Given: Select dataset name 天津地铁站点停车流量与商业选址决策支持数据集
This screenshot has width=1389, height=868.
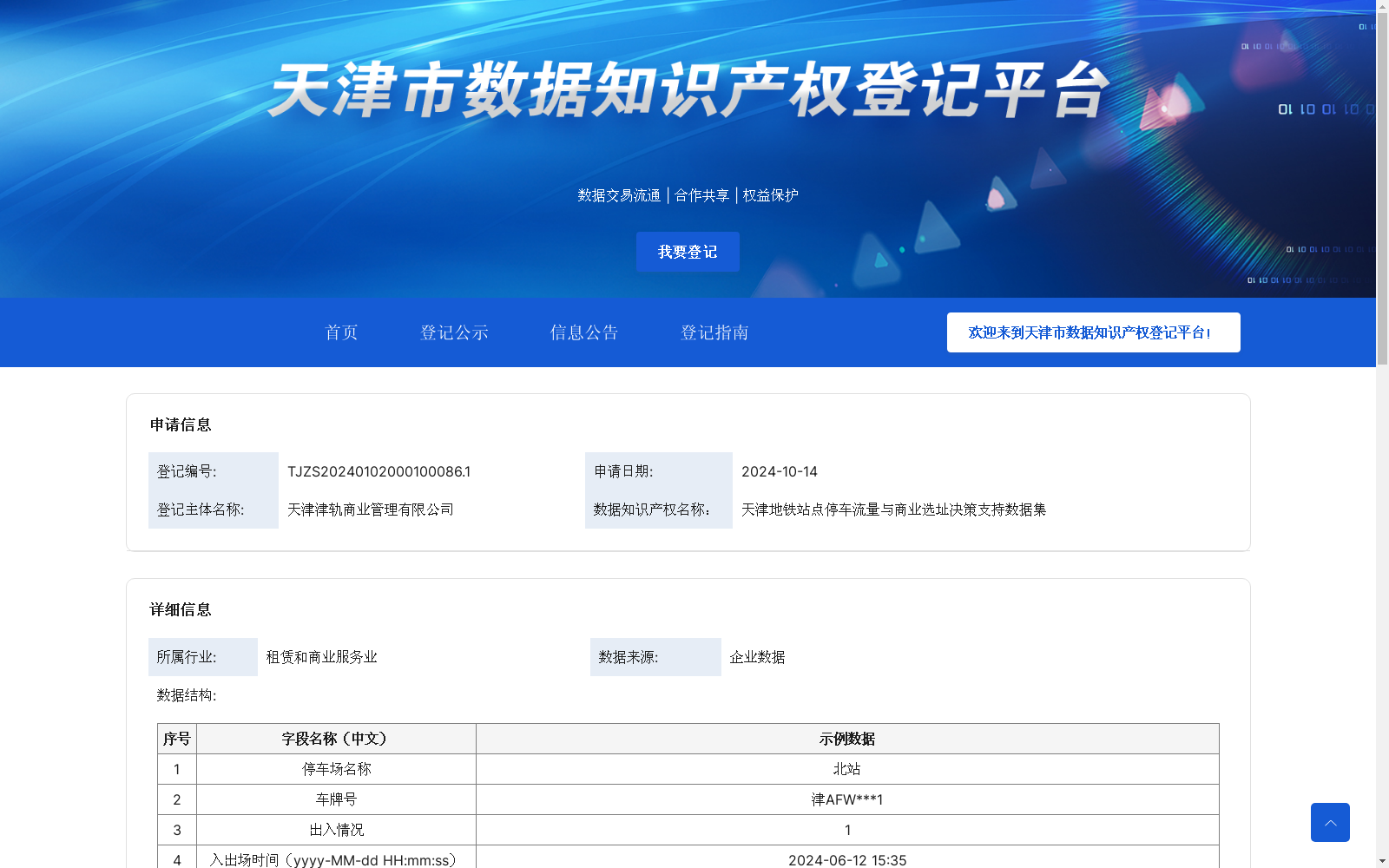Looking at the screenshot, I should point(894,510).
